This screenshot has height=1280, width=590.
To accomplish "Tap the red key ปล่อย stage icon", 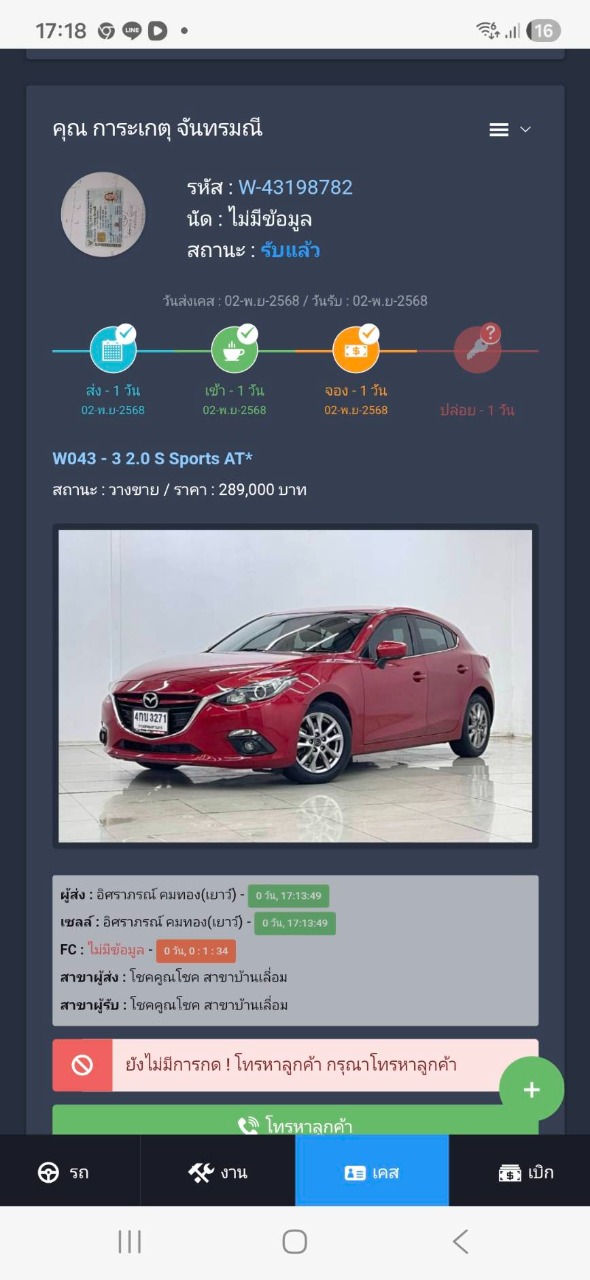I will (477, 350).
